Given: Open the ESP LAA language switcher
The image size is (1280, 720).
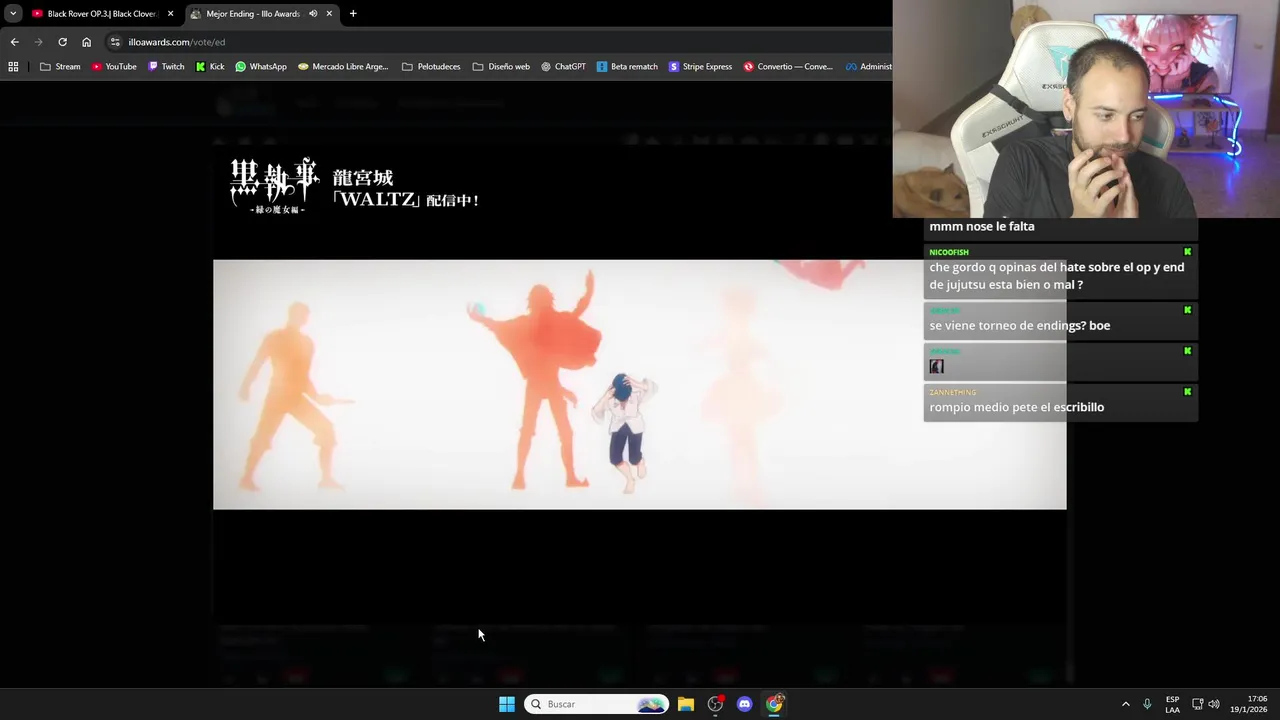Looking at the screenshot, I should pyautogui.click(x=1172, y=704).
